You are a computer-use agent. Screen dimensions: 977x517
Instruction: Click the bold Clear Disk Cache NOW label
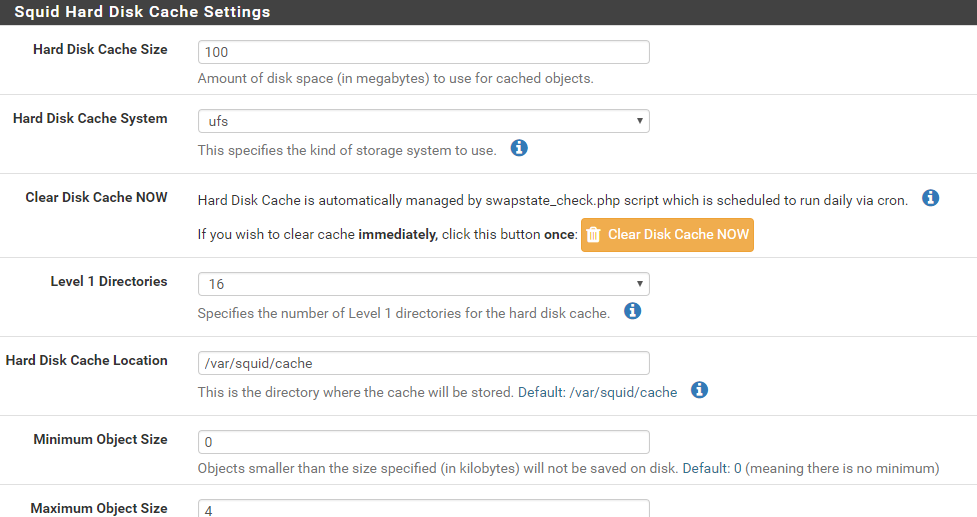(96, 197)
